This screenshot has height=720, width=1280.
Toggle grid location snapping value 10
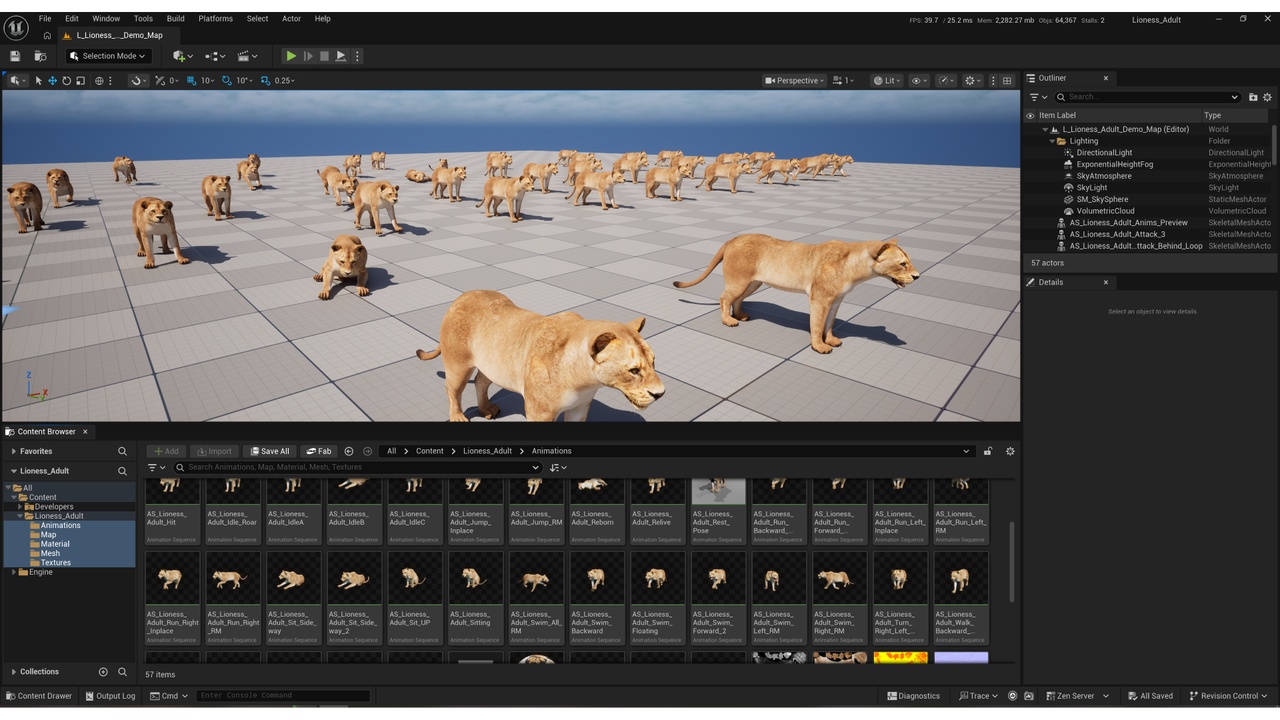pyautogui.click(x=194, y=80)
